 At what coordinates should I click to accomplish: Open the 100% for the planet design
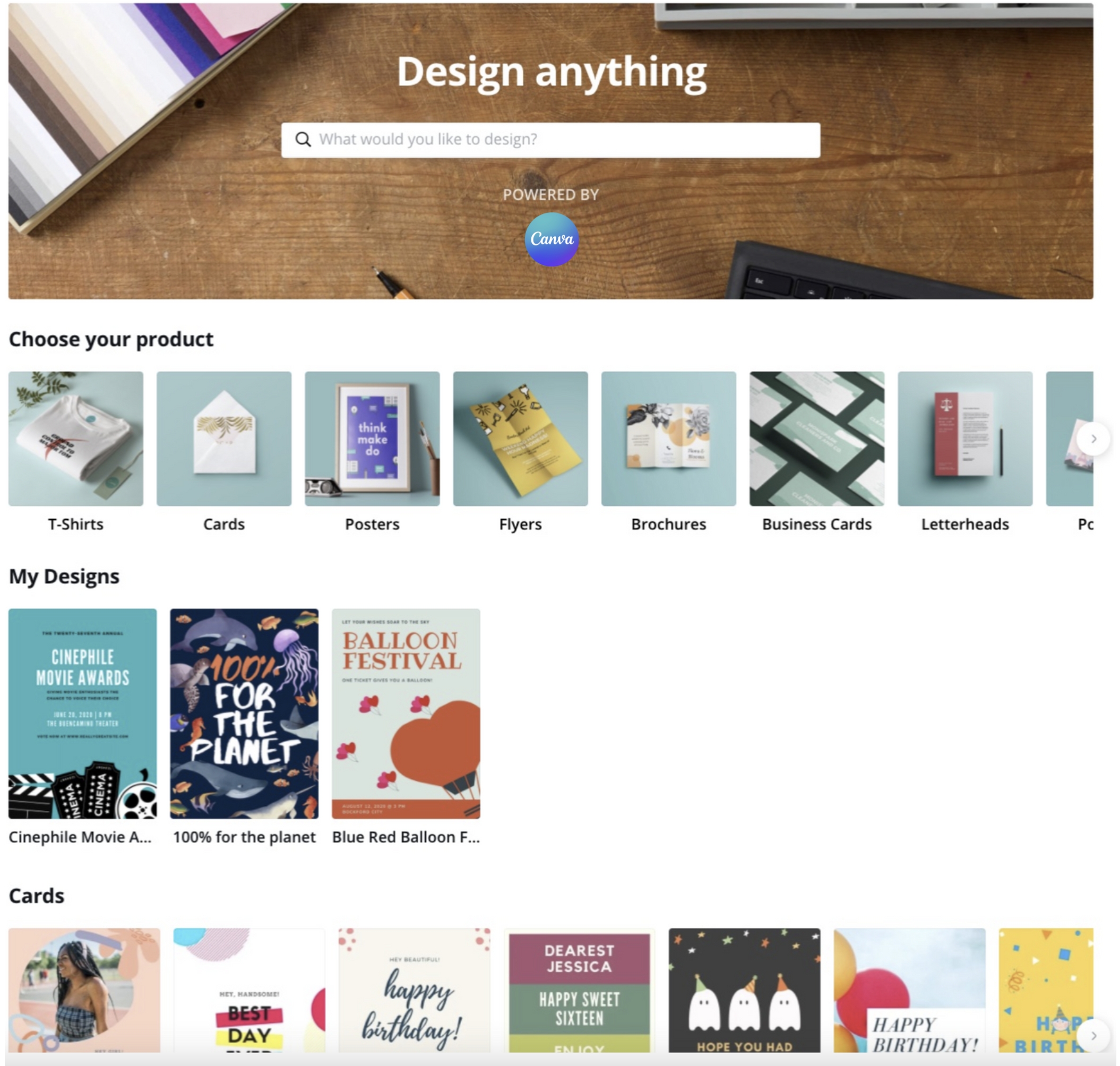244,713
